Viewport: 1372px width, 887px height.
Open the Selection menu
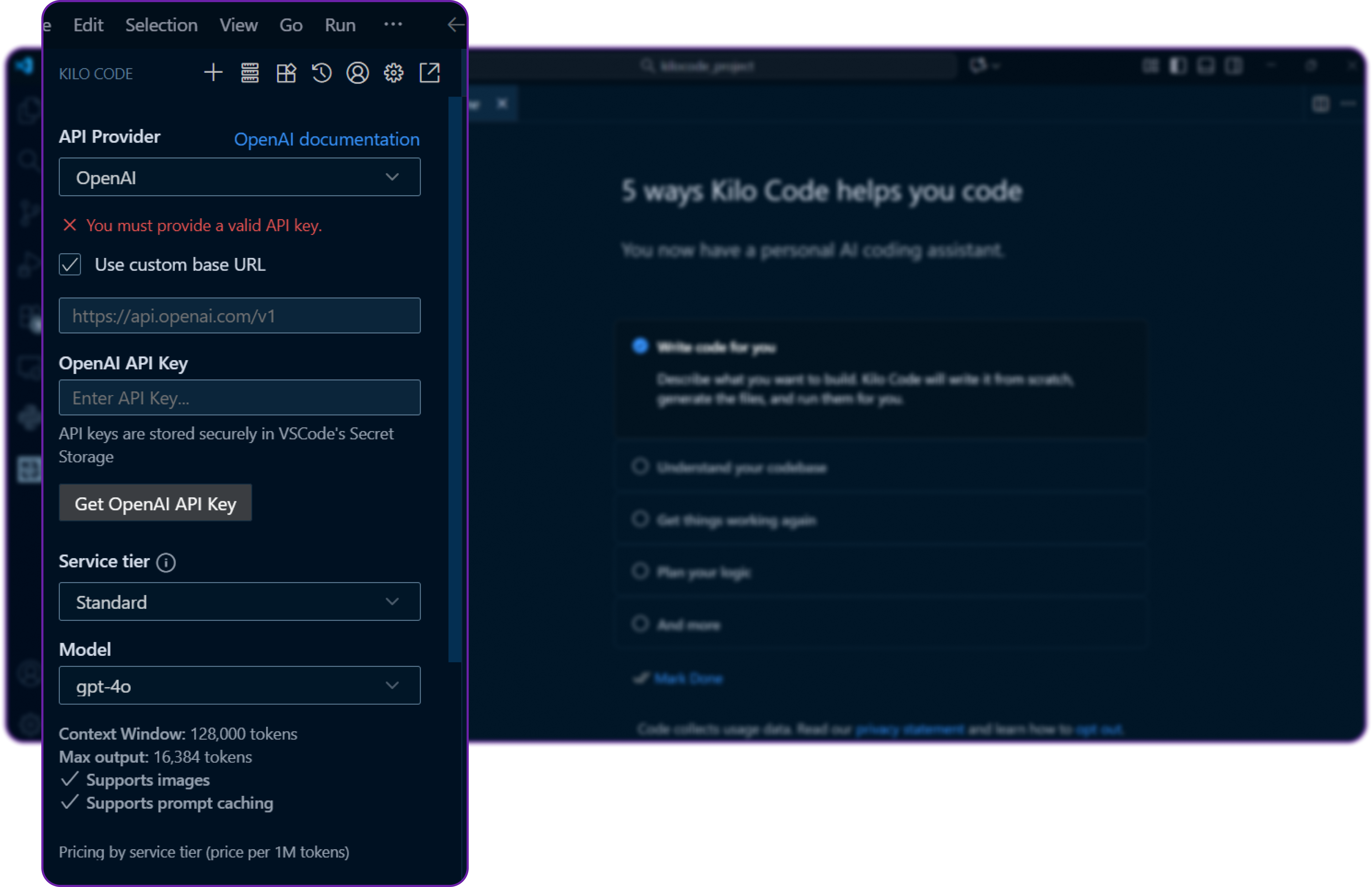161,25
